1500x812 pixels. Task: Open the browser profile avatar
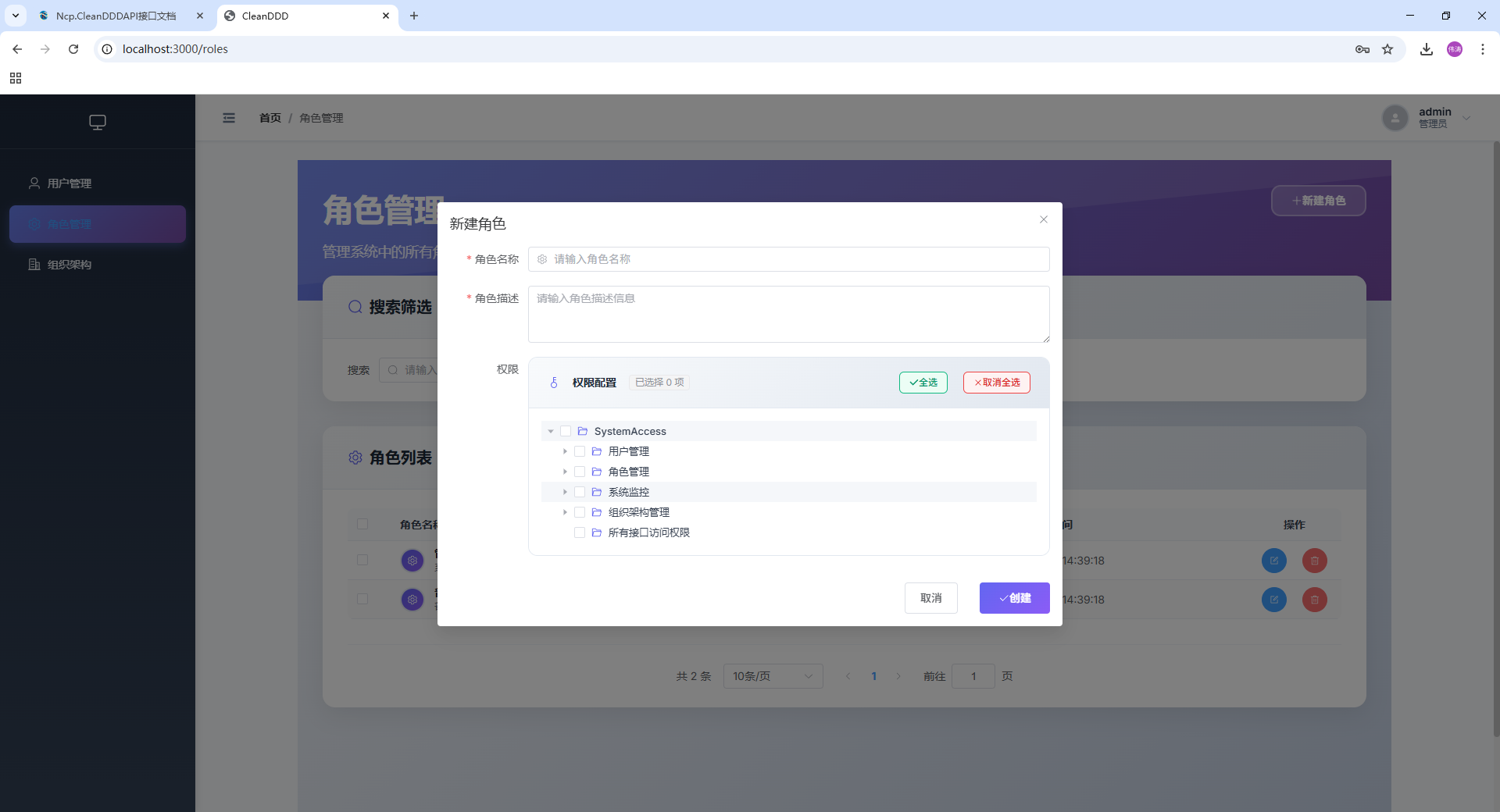1455,49
